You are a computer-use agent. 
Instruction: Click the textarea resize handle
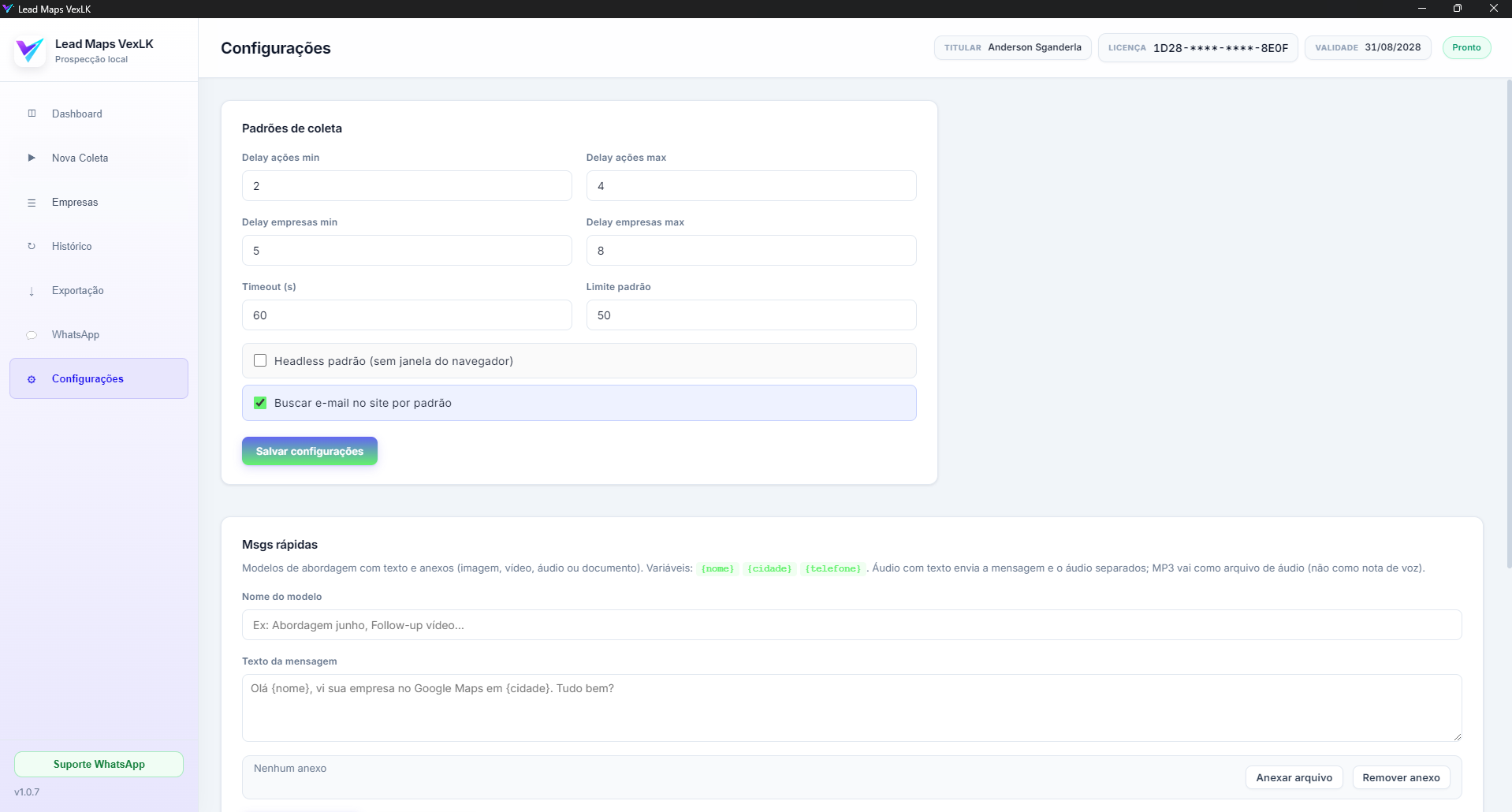point(1458,737)
